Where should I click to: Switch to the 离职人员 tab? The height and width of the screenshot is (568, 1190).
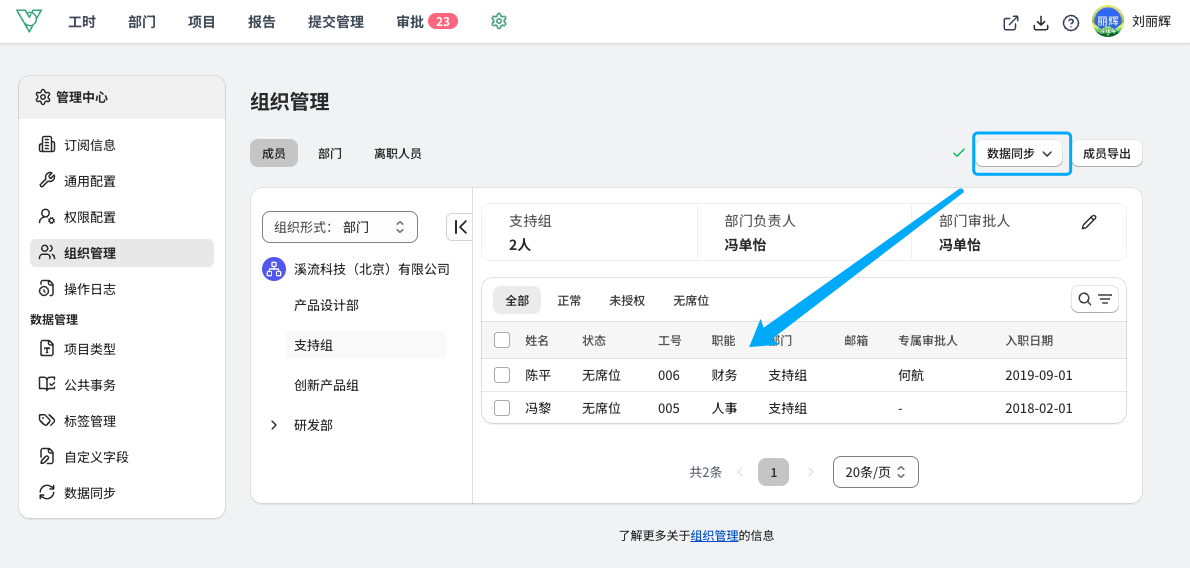[398, 153]
